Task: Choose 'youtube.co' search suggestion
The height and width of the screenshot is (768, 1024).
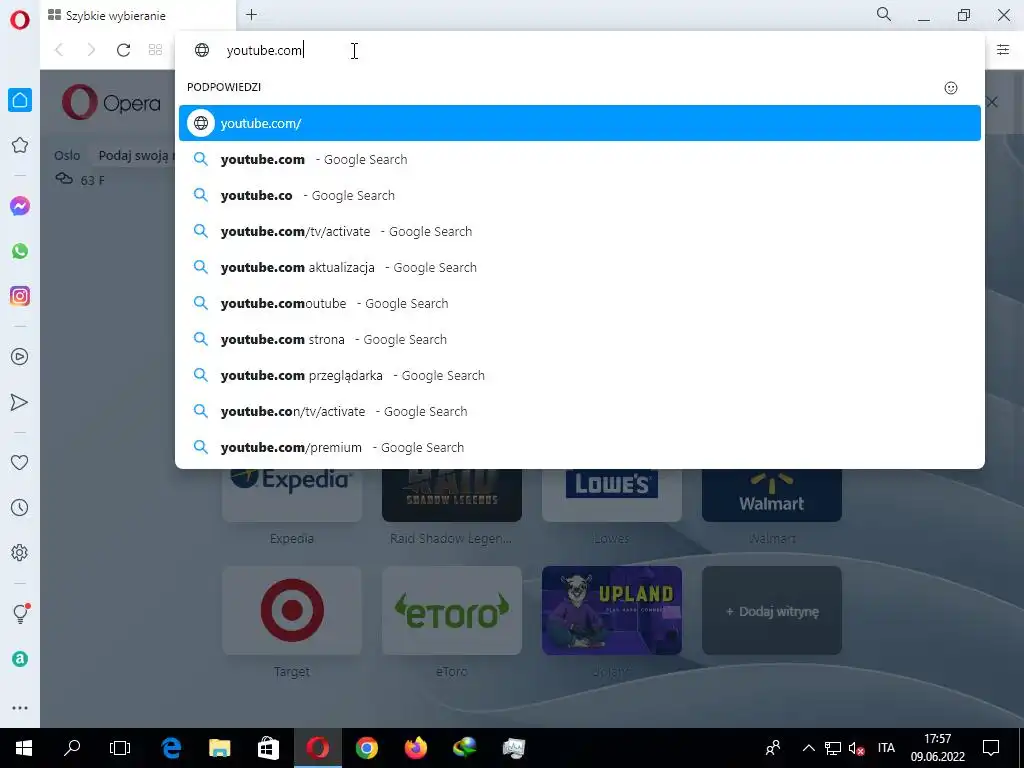Action: tap(580, 195)
